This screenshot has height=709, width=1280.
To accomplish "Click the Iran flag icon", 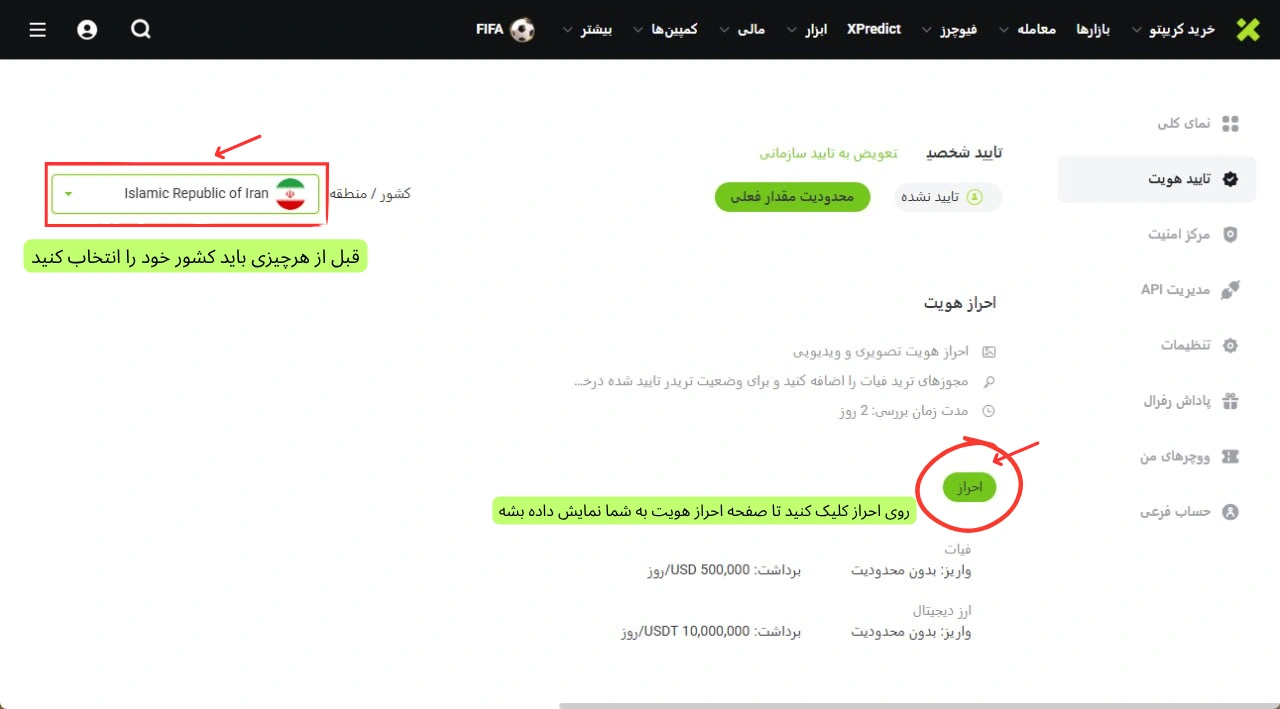I will point(290,194).
